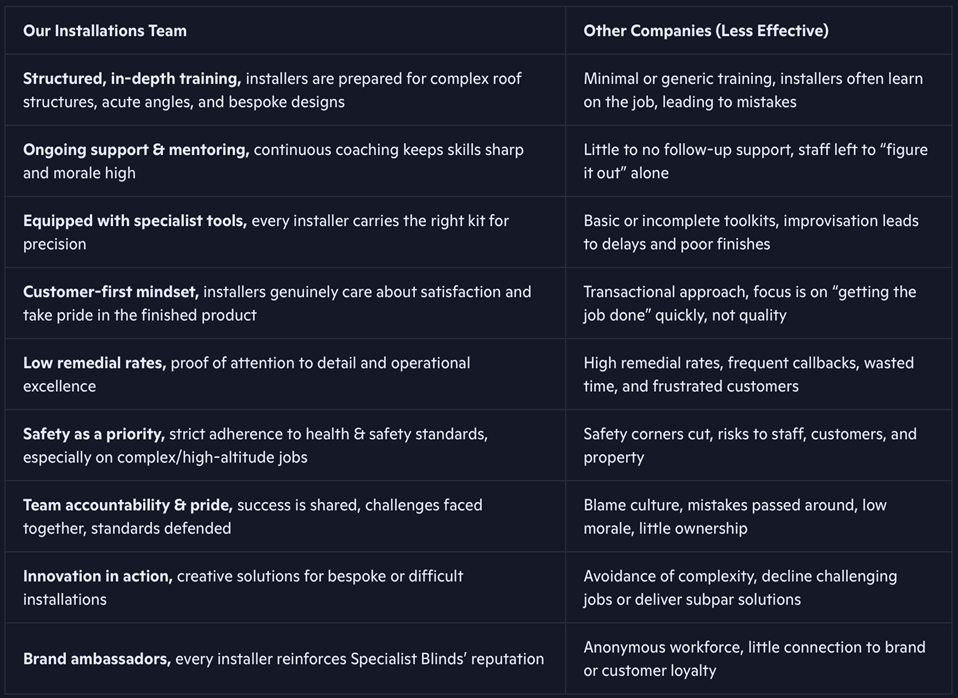
Task: Click the "Basic or incomplete toolkits" cell
Action: (751, 232)
